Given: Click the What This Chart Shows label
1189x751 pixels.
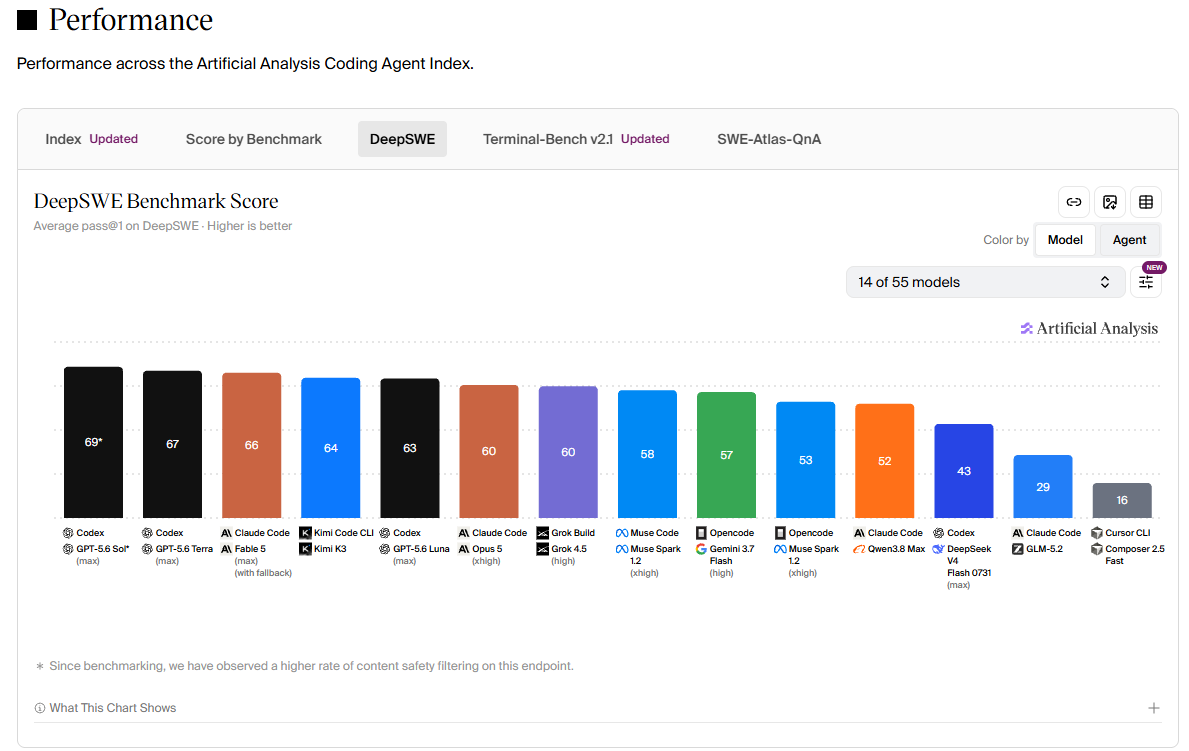Looking at the screenshot, I should 113,708.
